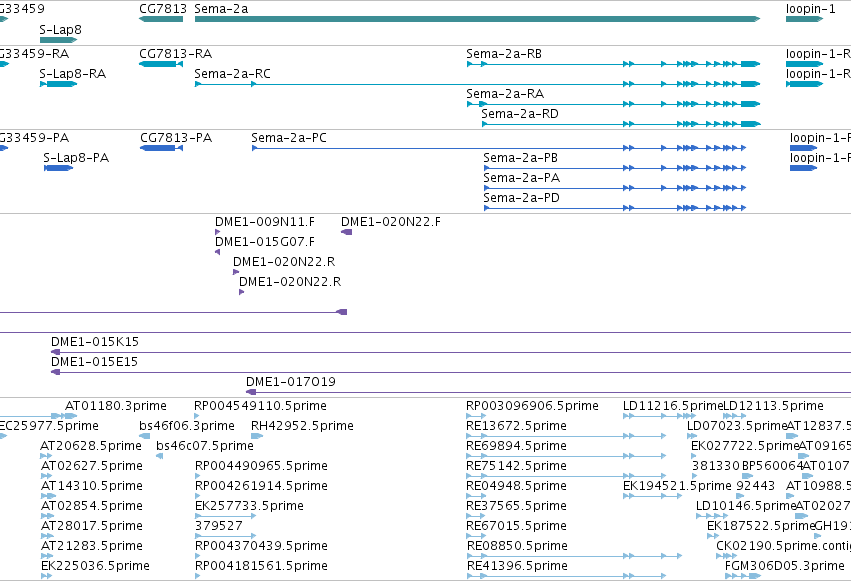Click EST RP004490965.5prime
This screenshot has width=851, height=581.
(x=198, y=476)
